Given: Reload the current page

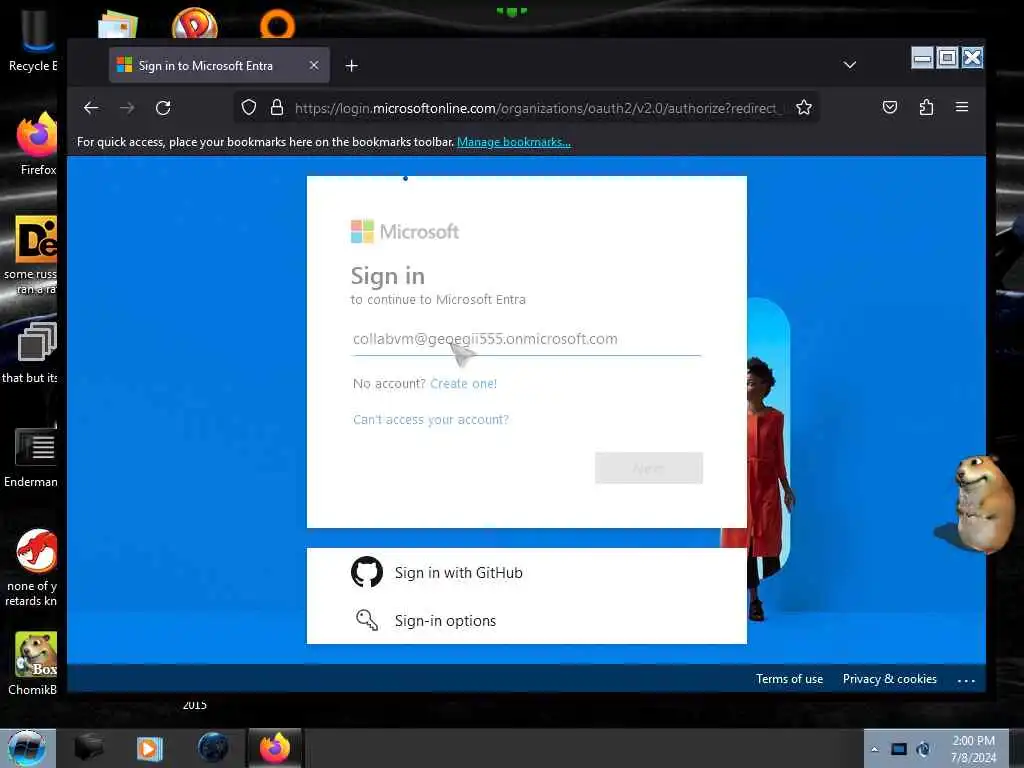Looking at the screenshot, I should point(163,108).
